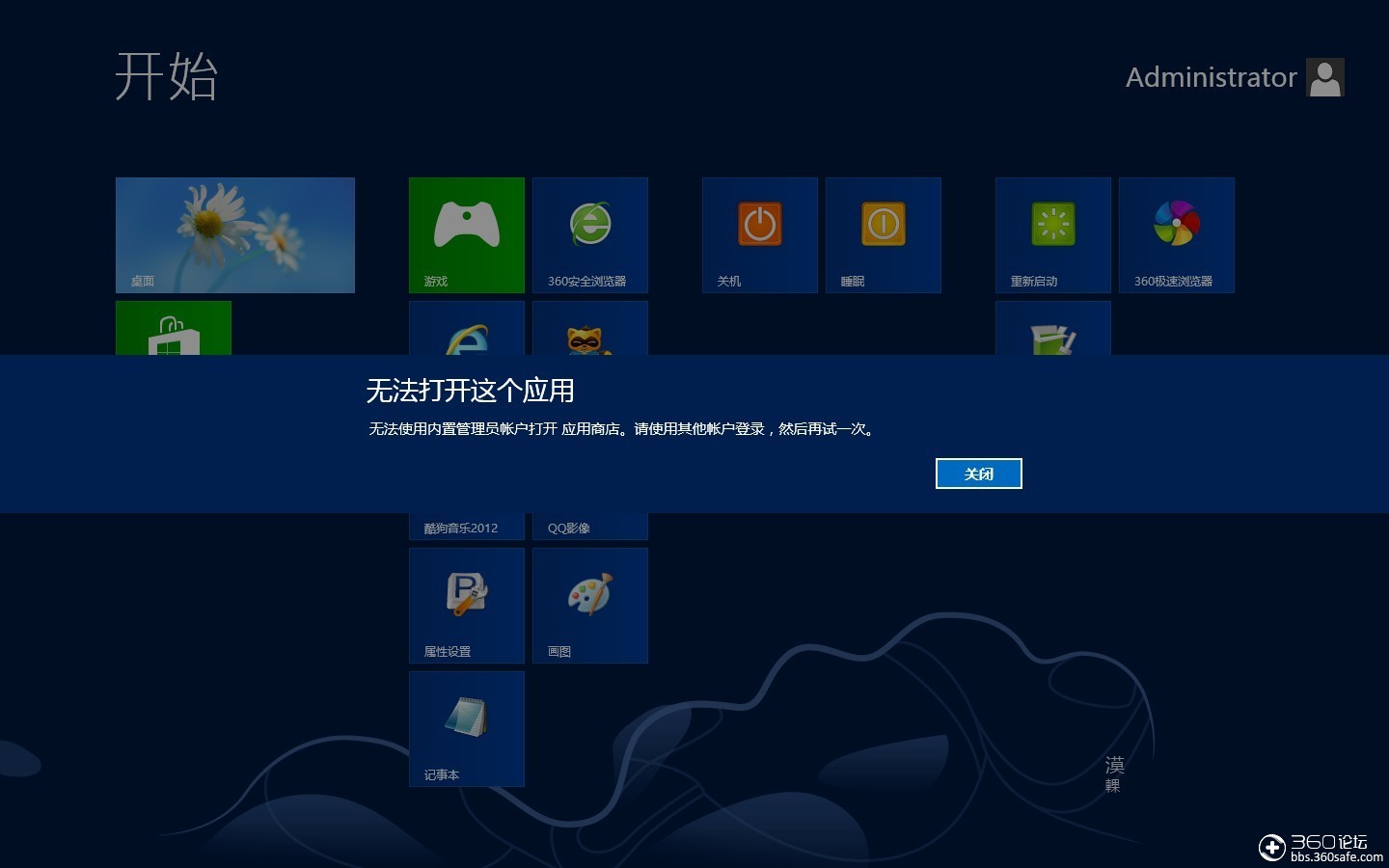Launch 记事本 (Notepad) from its tile

click(466, 728)
